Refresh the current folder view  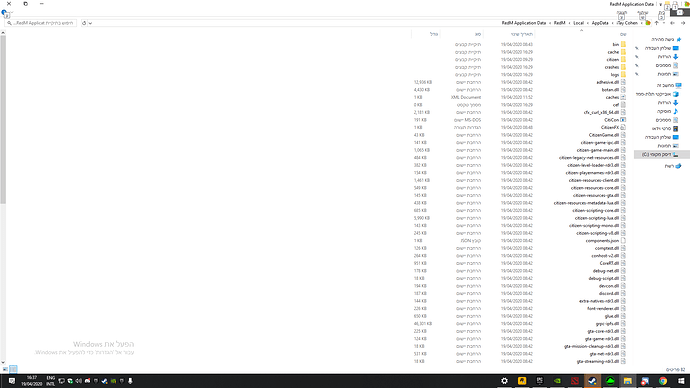[x=84, y=23]
